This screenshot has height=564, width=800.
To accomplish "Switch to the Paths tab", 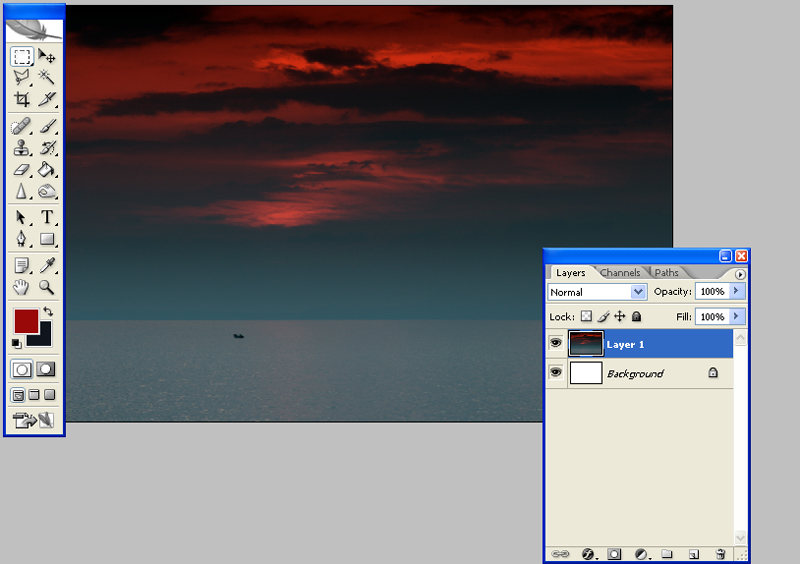I will tap(666, 273).
